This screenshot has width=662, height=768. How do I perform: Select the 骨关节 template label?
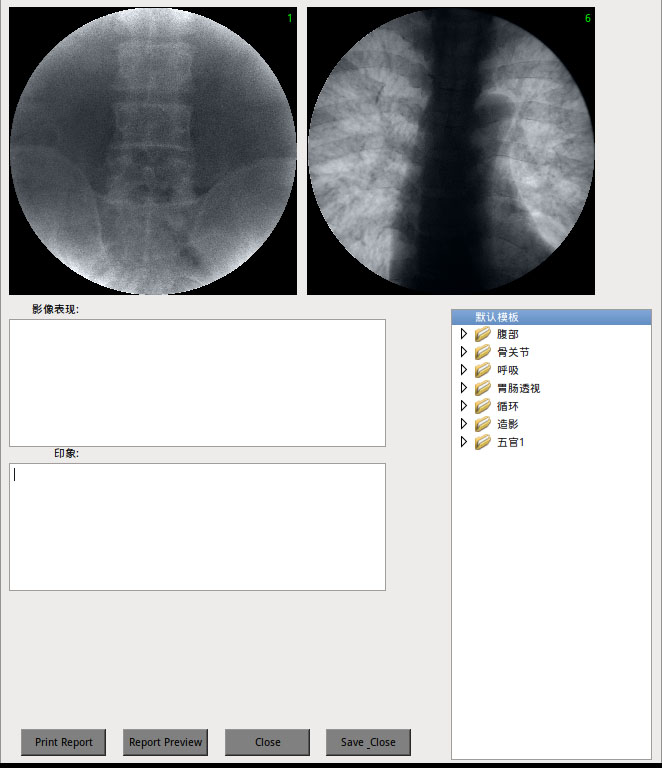click(x=513, y=352)
